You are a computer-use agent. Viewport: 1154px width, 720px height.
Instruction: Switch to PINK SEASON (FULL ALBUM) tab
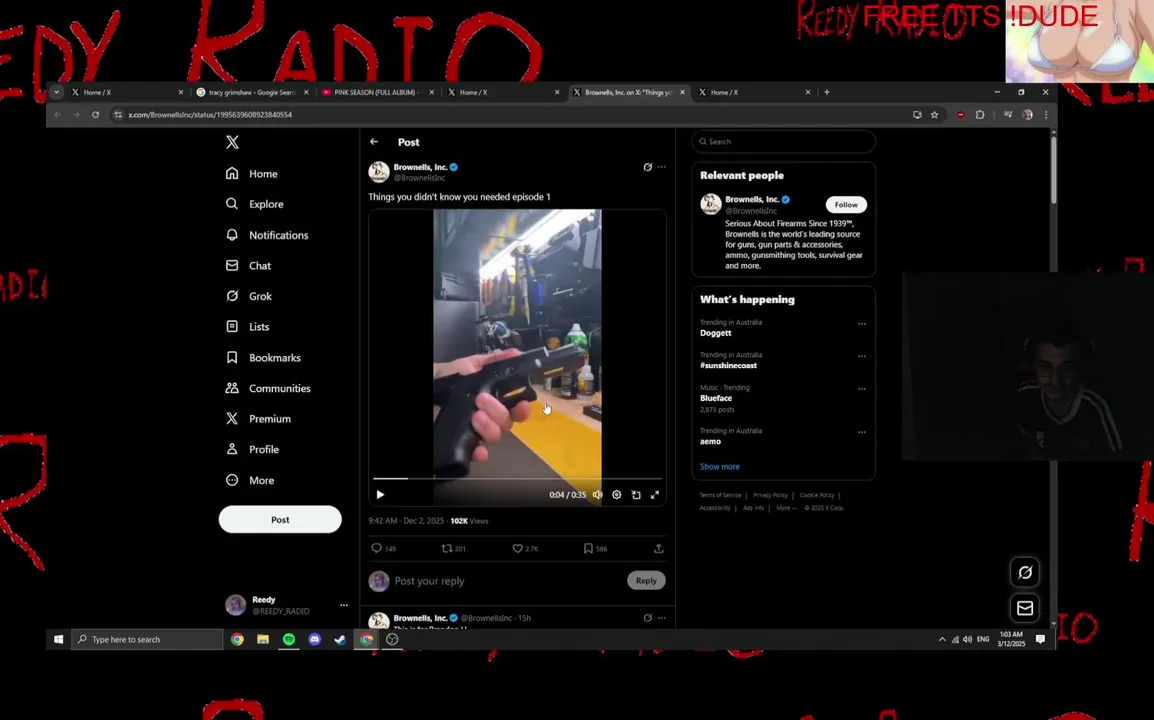[377, 92]
